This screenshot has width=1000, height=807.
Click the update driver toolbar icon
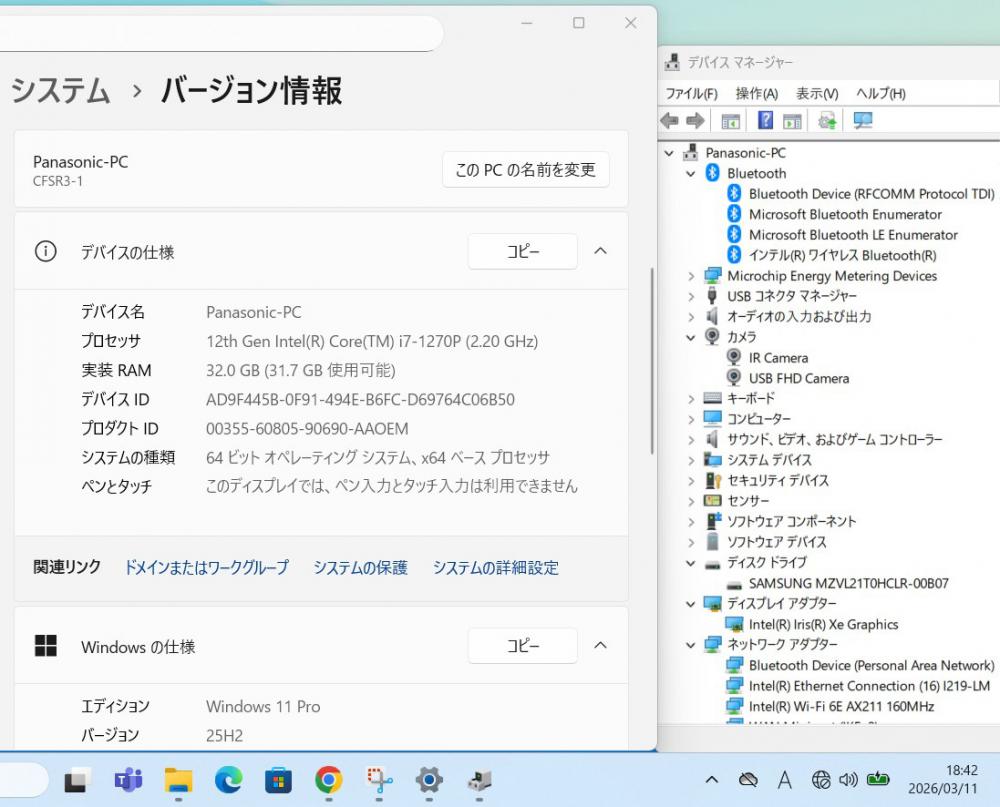pyautogui.click(x=827, y=121)
